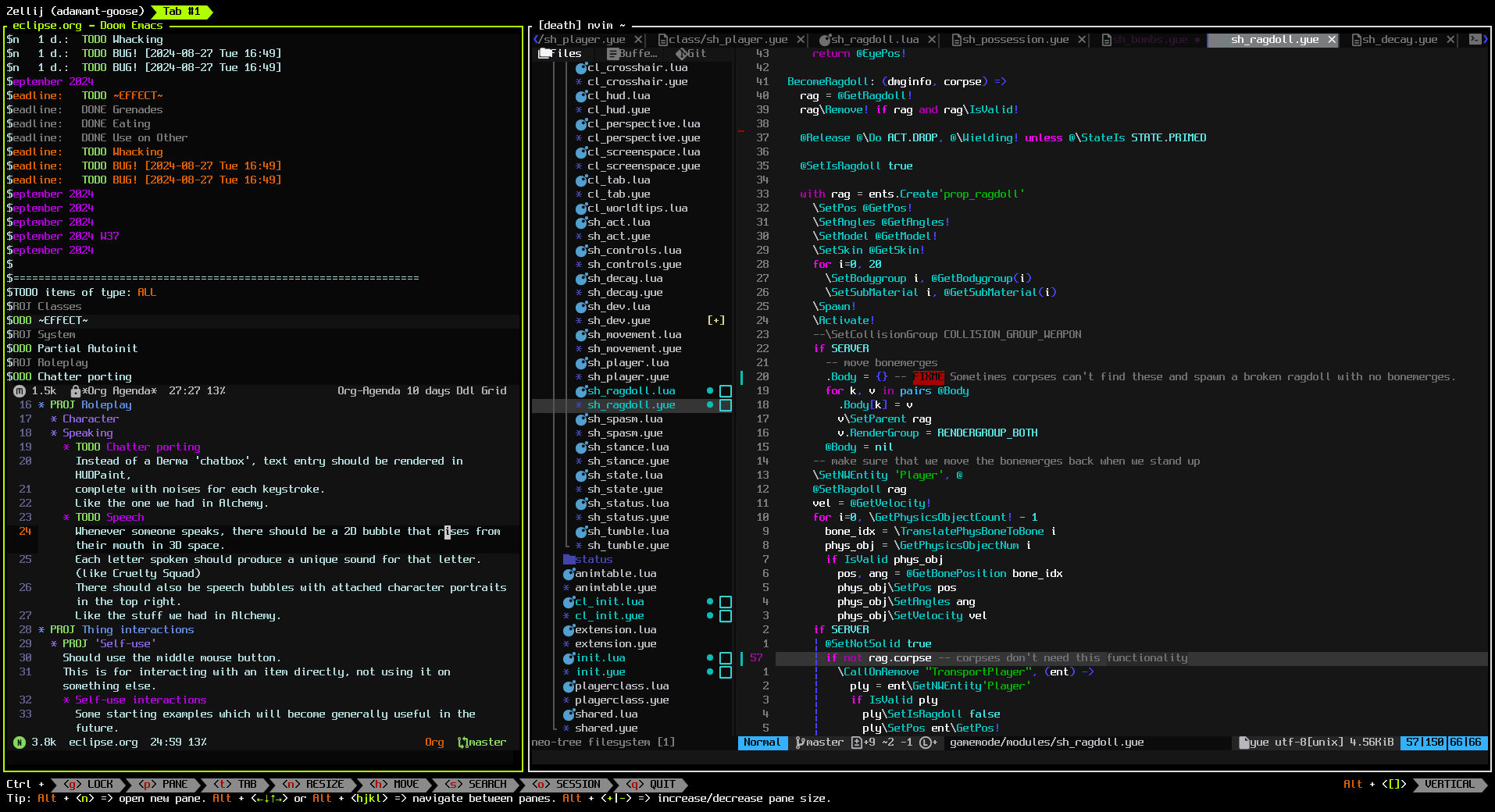Image resolution: width=1495 pixels, height=812 pixels.
Task: Click the git status box beside sh_ragdoll.lua
Action: click(726, 391)
